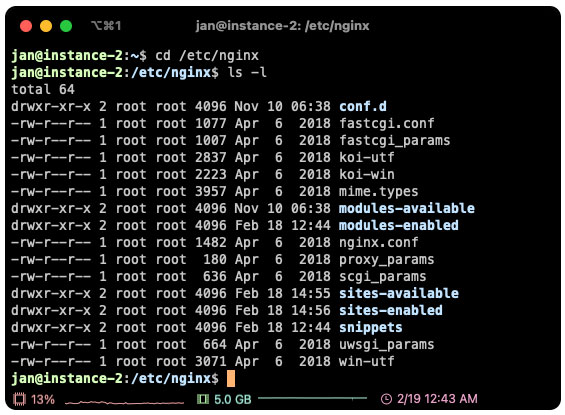Click time 14:55 on sites-available row
Screen dimensions: 565x415
click(311, 294)
